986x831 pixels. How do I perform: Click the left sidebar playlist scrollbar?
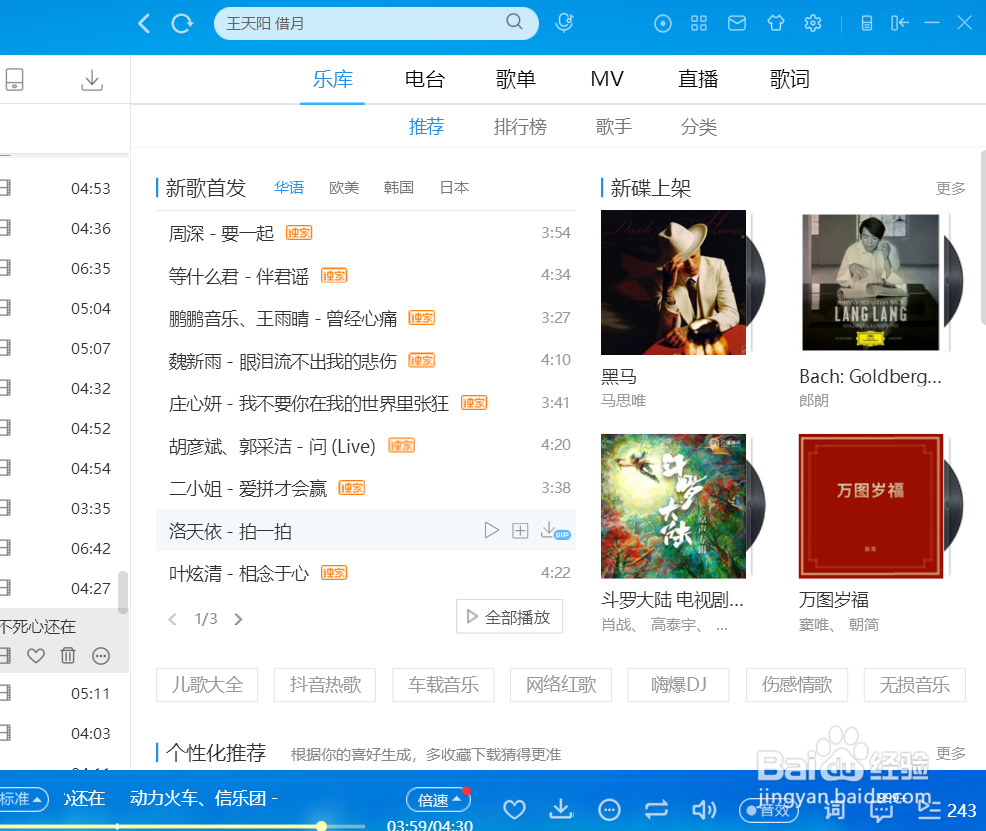coord(123,592)
